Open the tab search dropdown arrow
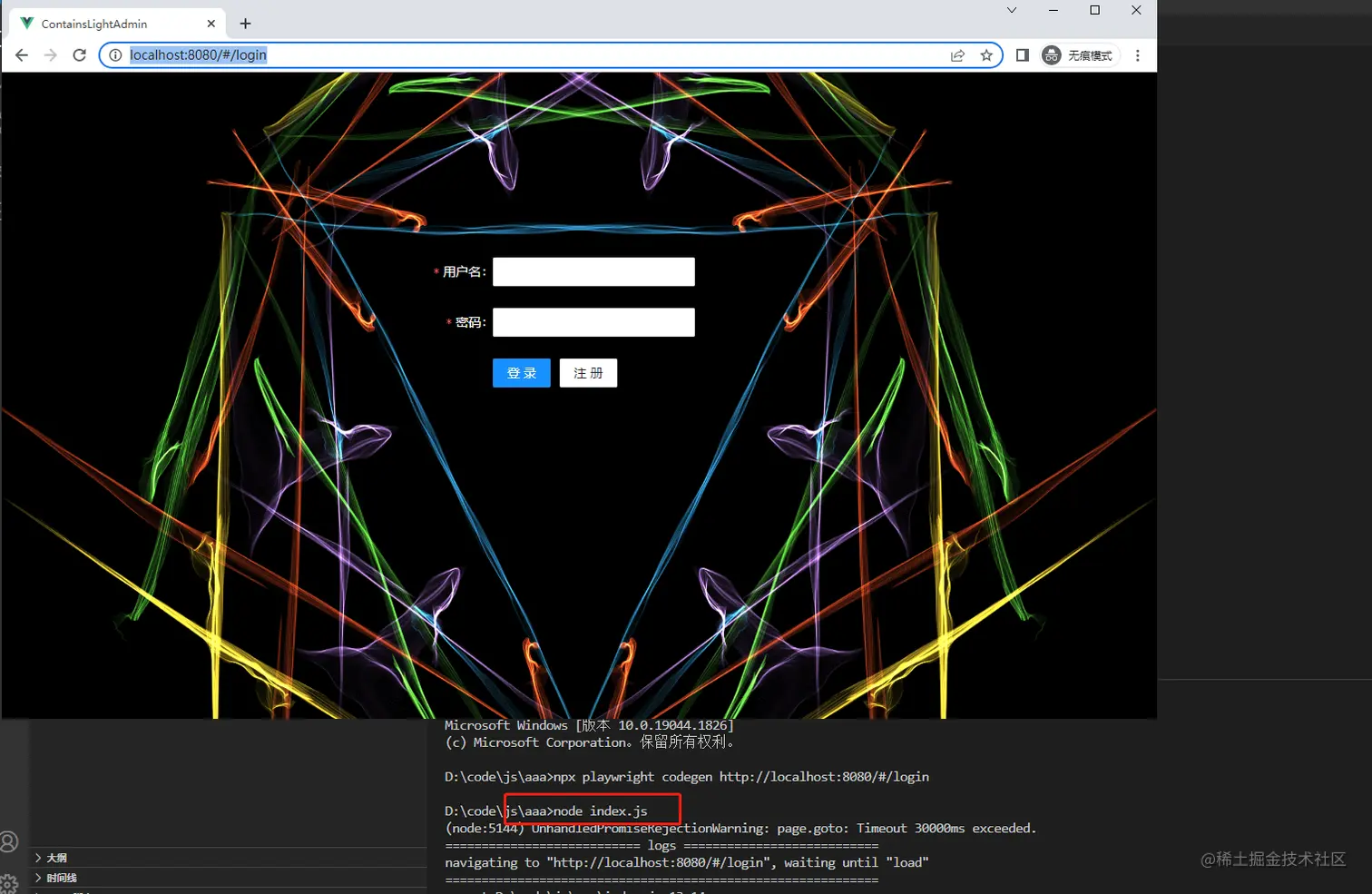 pyautogui.click(x=1012, y=10)
